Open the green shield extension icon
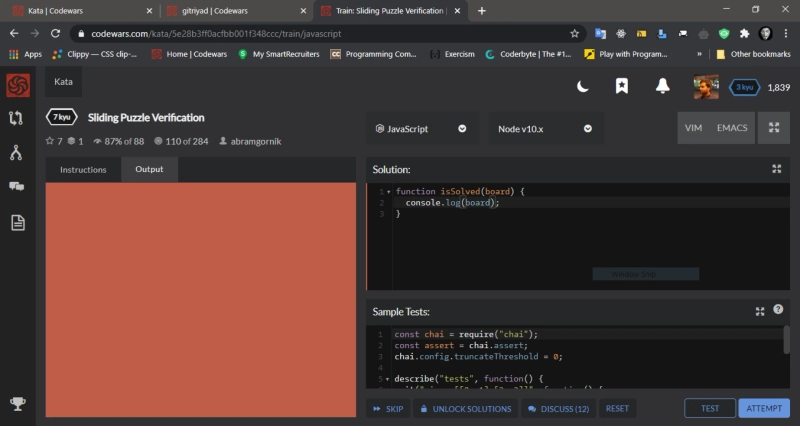This screenshot has height=426, width=800. [723, 34]
